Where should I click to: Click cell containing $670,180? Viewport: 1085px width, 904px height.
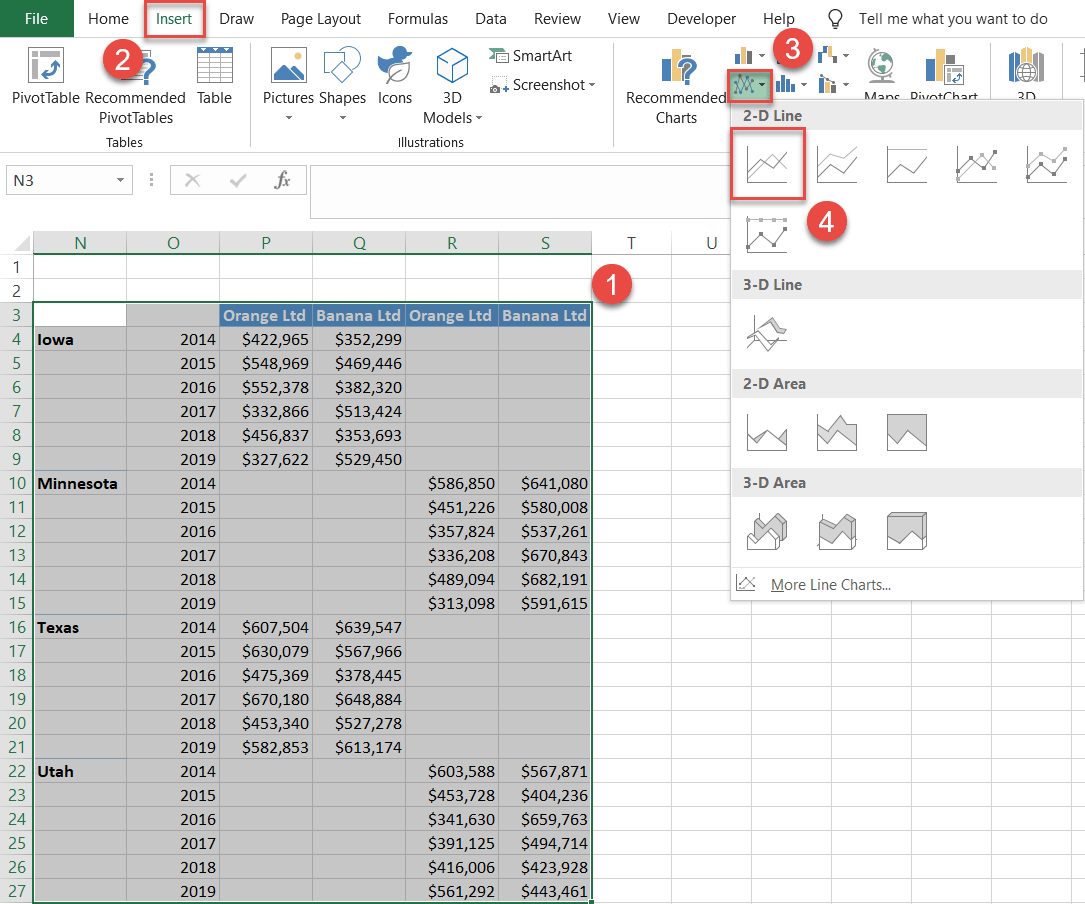(x=266, y=699)
